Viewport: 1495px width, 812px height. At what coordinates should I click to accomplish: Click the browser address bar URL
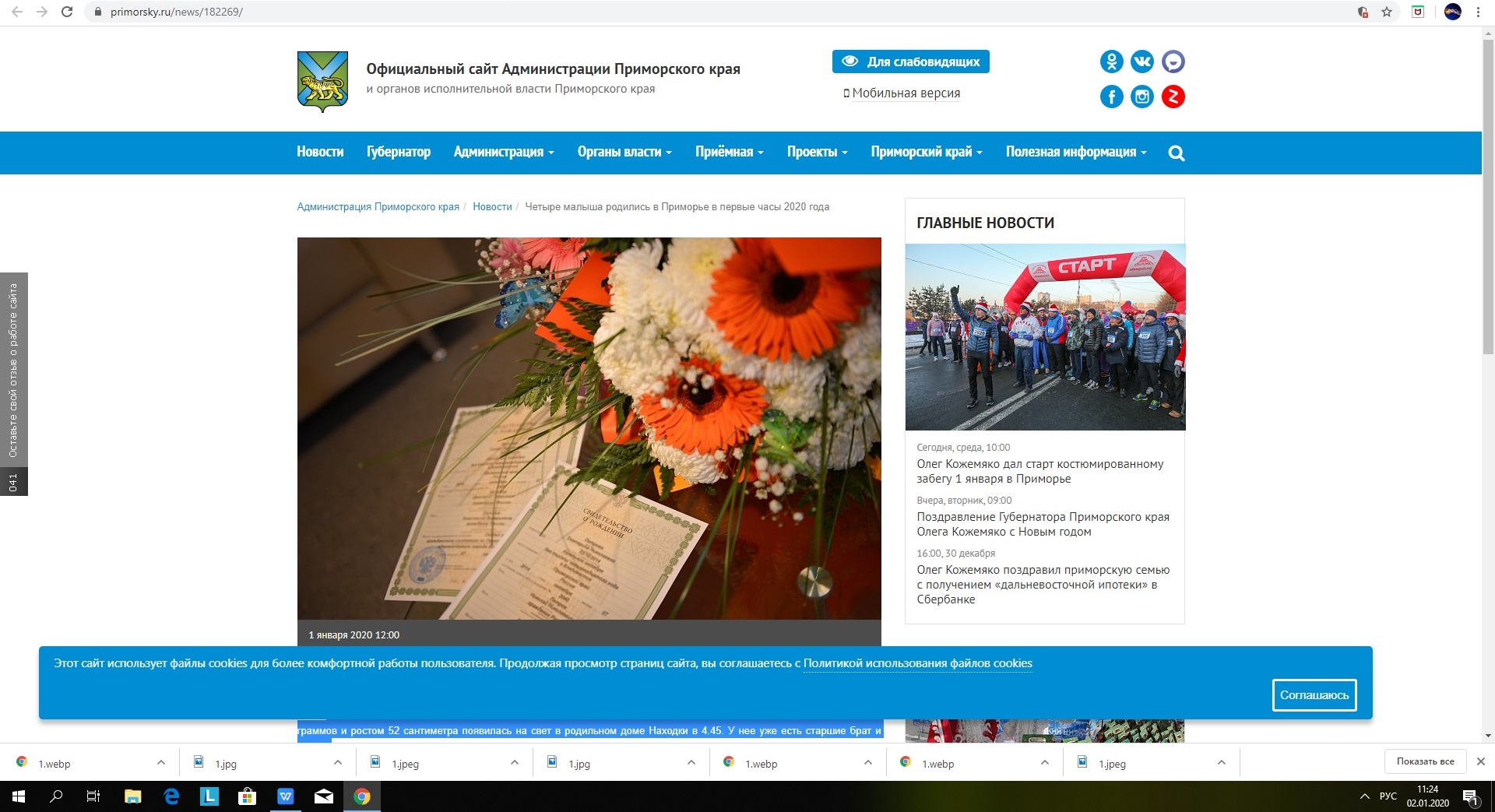click(177, 12)
